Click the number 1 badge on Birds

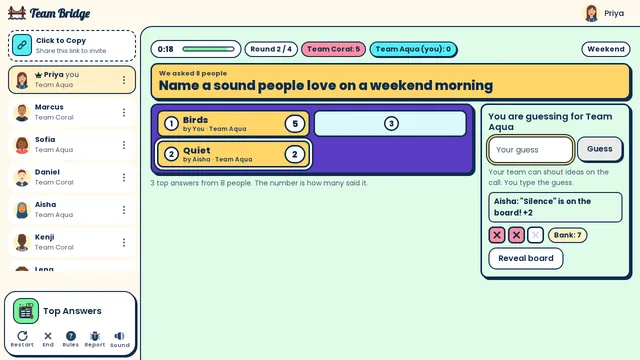pos(171,124)
